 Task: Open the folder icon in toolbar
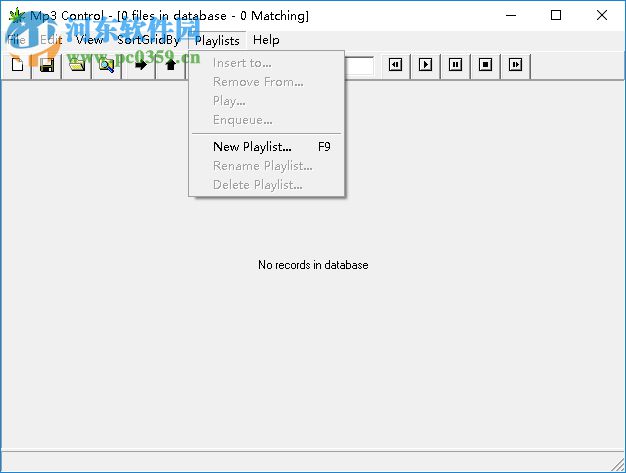click(x=77, y=65)
